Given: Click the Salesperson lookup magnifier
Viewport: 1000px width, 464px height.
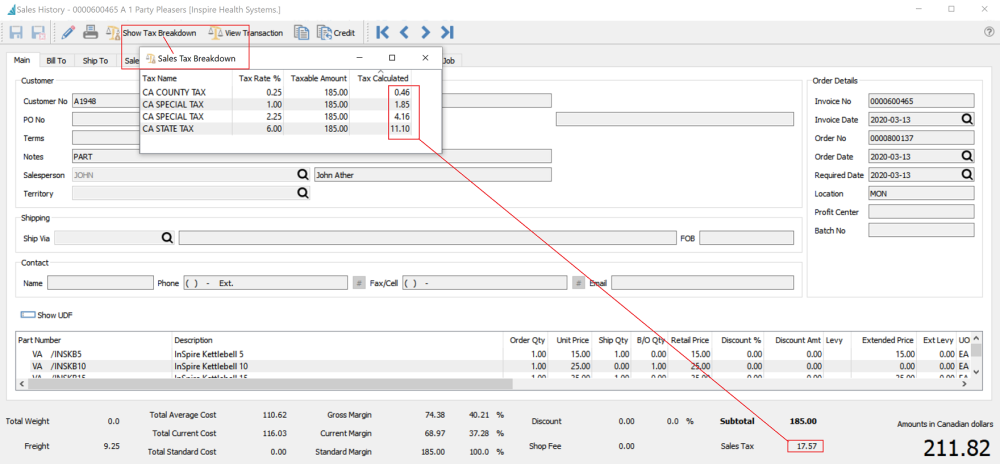Looking at the screenshot, I should (x=302, y=175).
